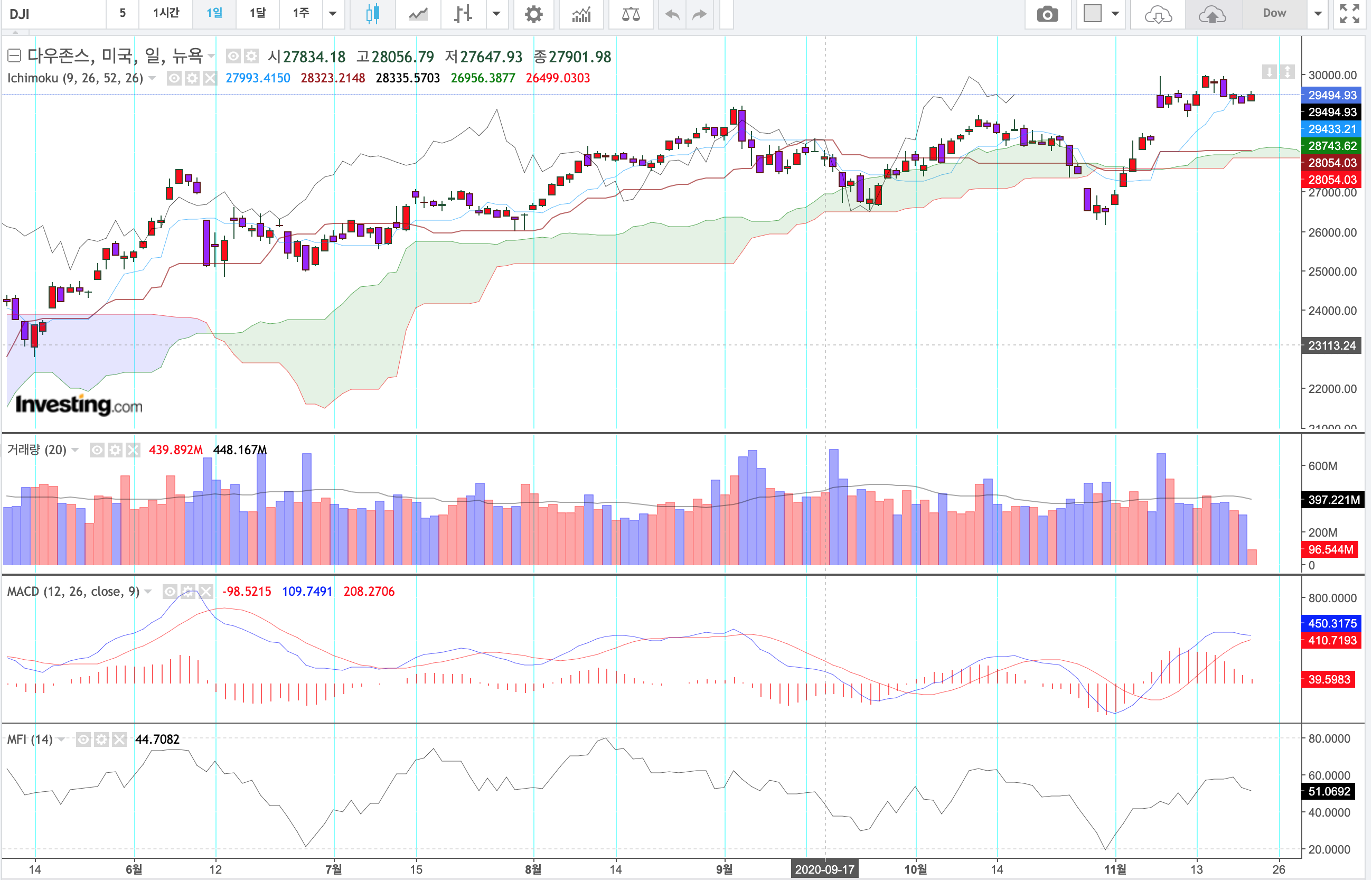This screenshot has height=880, width=1372.
Task: Select the candlestick chart style icon
Action: [x=372, y=14]
